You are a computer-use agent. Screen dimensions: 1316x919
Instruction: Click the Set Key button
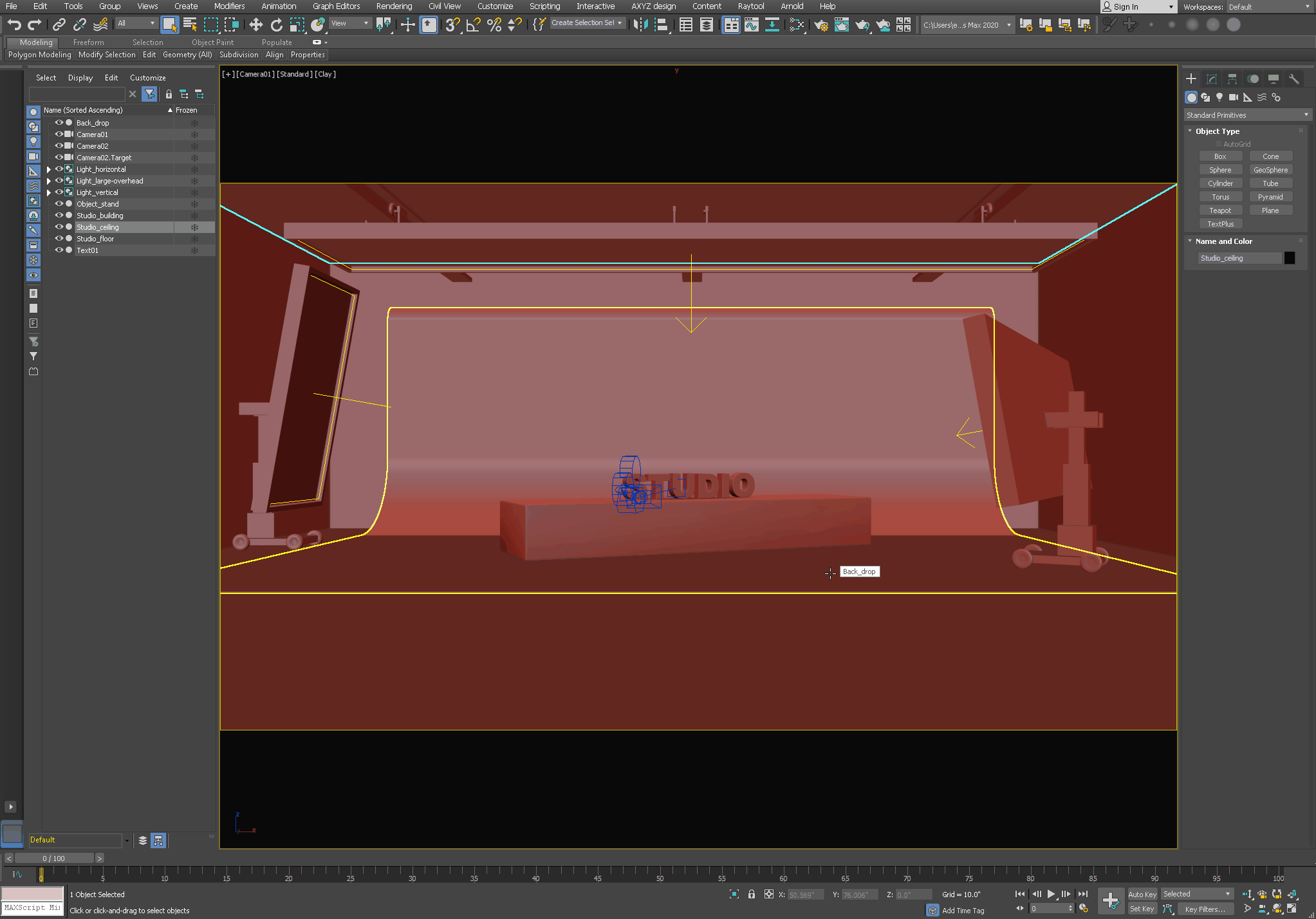coord(1142,909)
